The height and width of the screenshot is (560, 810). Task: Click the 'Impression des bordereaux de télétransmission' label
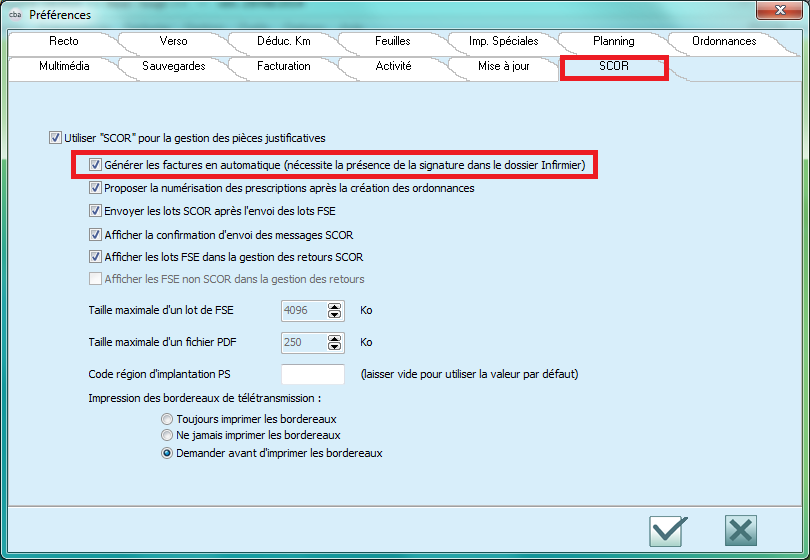(205, 398)
